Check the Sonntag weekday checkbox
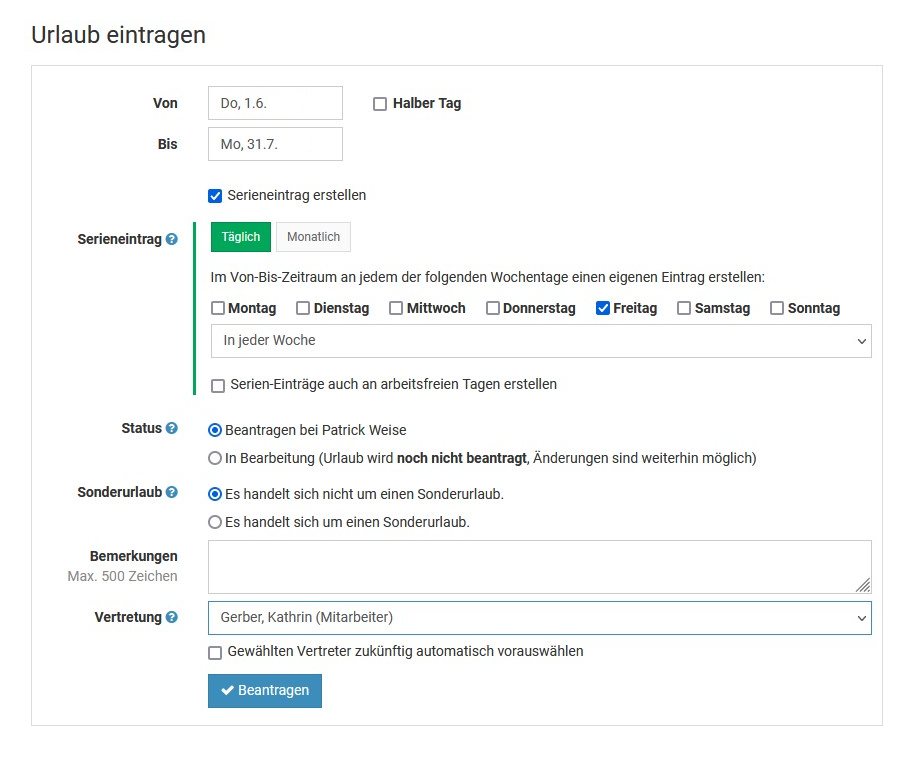Viewport: 915px width, 763px height. (x=777, y=309)
